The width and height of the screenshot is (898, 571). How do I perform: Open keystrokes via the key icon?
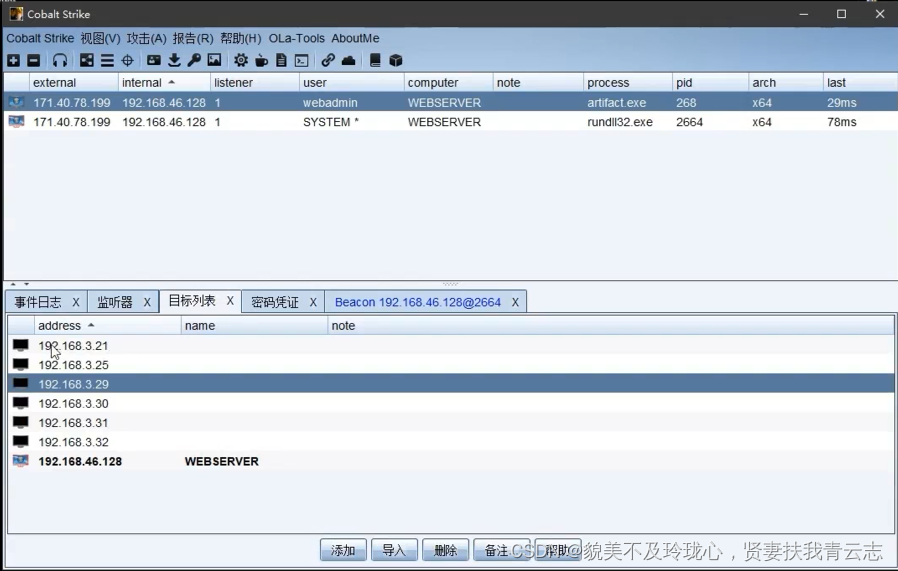pyautogui.click(x=194, y=60)
